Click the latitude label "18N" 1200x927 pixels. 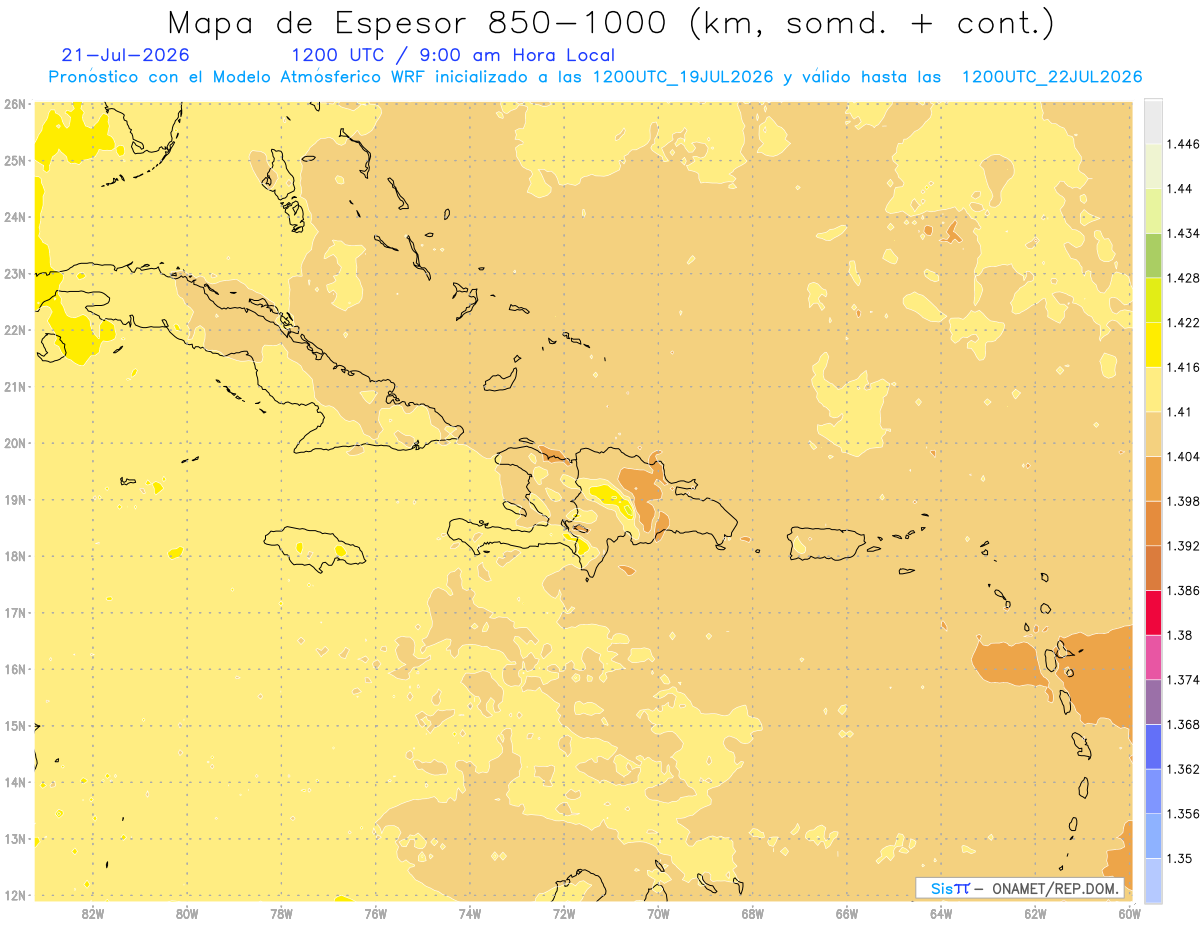coord(15,556)
